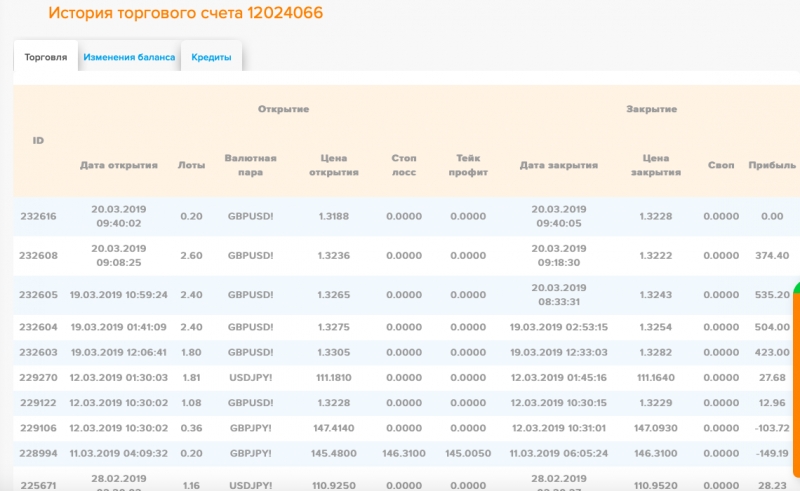The height and width of the screenshot is (491, 800).
Task: Click lots value 0.36
Action: pyautogui.click(x=191, y=428)
